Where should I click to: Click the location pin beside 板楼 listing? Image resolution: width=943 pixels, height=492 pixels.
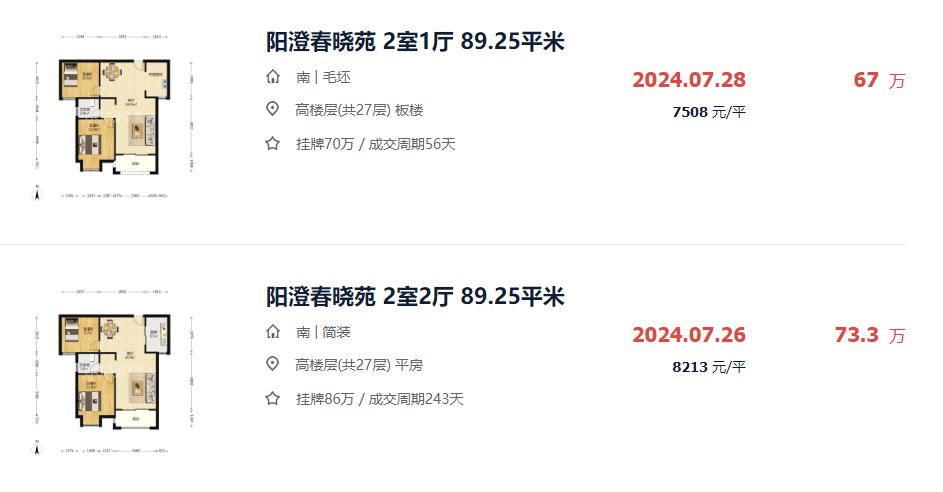point(272,110)
